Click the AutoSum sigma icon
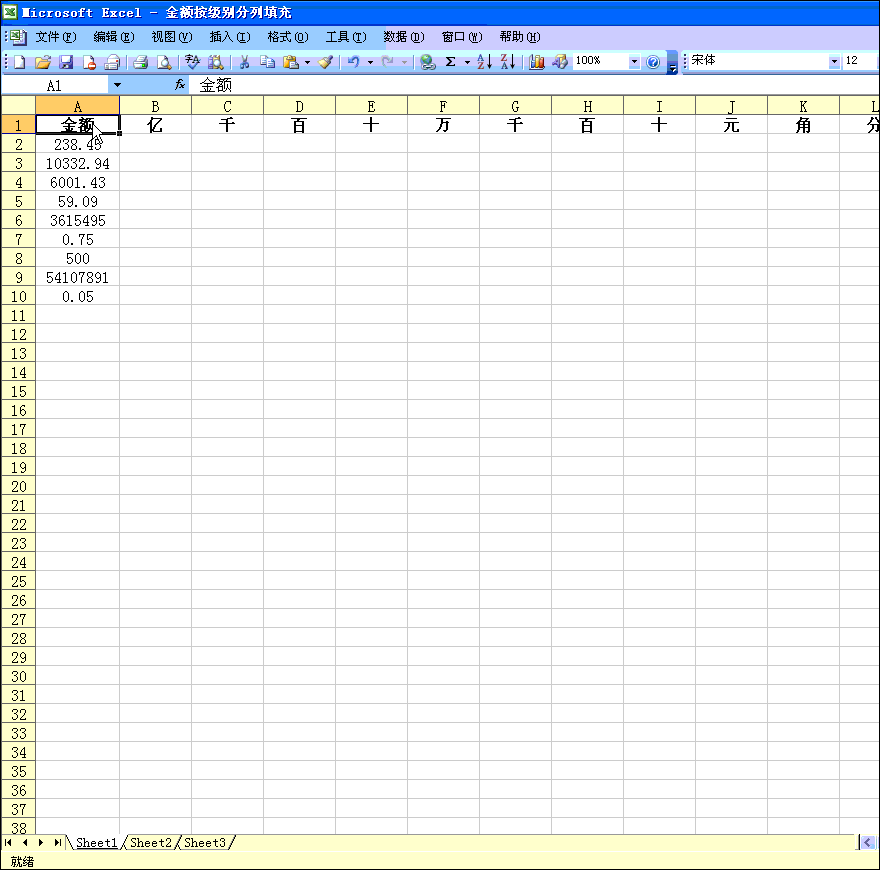The height and width of the screenshot is (870, 880). pyautogui.click(x=450, y=62)
